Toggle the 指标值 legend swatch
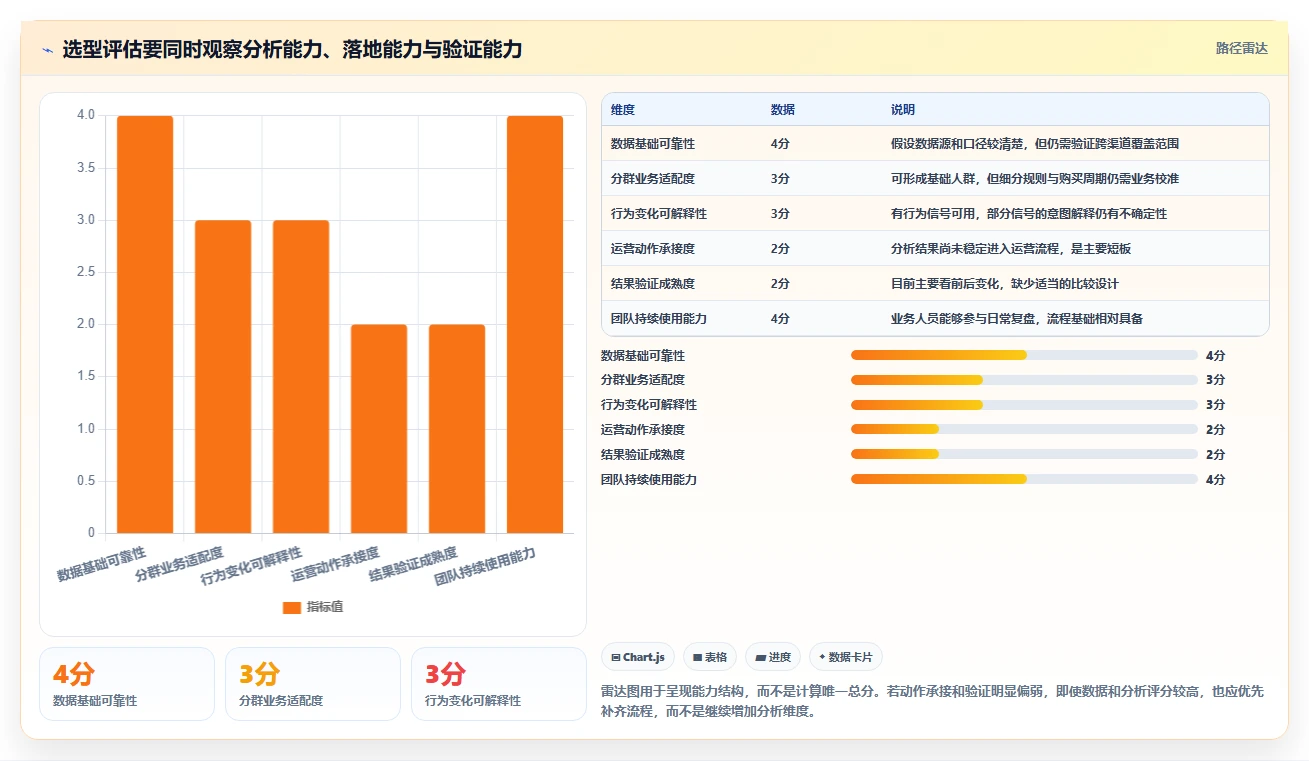Image resolution: width=1309 pixels, height=761 pixels. pyautogui.click(x=292, y=607)
